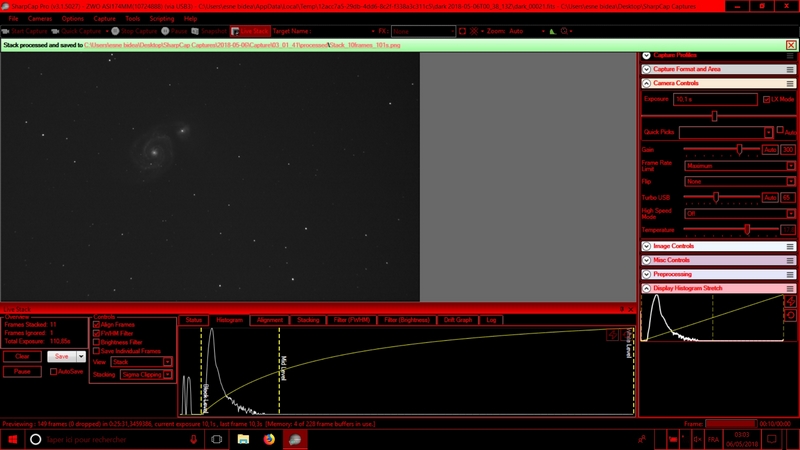
Task: Click the Clear button in Live Stack
Action: [x=22, y=357]
